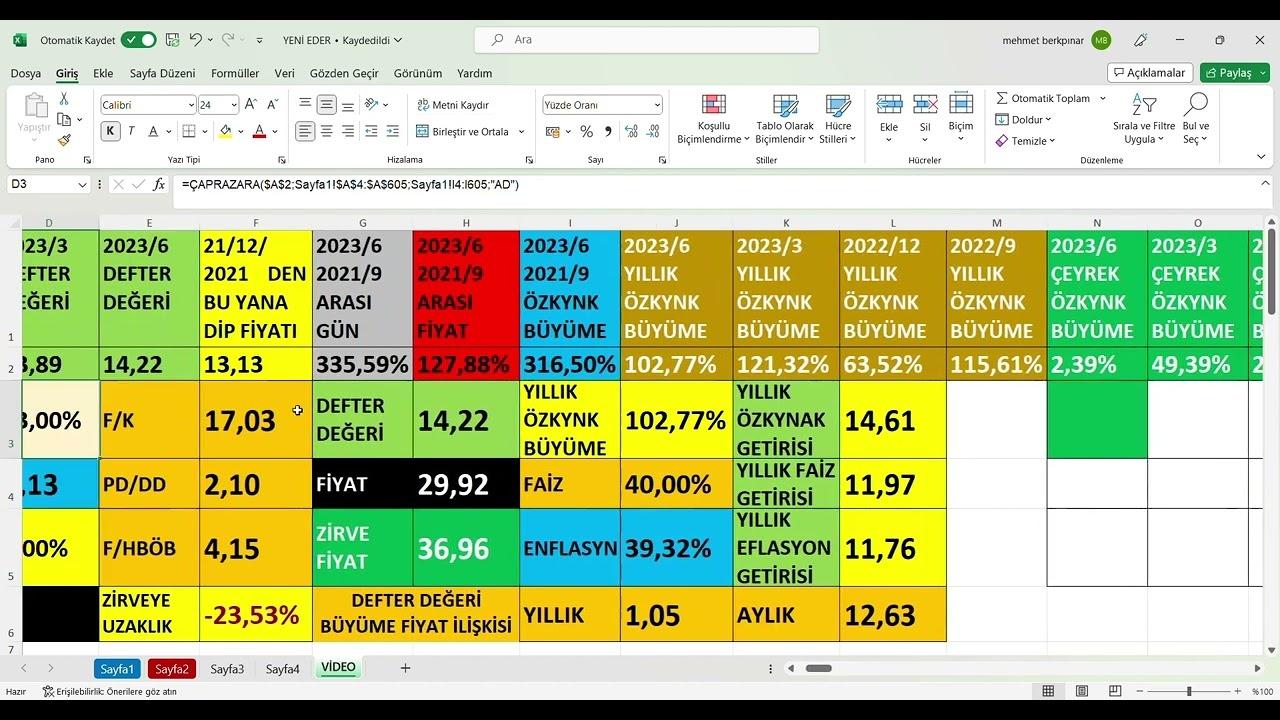This screenshot has width=1280, height=720.
Task: Decrease decimal places icon
Action: click(x=655, y=131)
